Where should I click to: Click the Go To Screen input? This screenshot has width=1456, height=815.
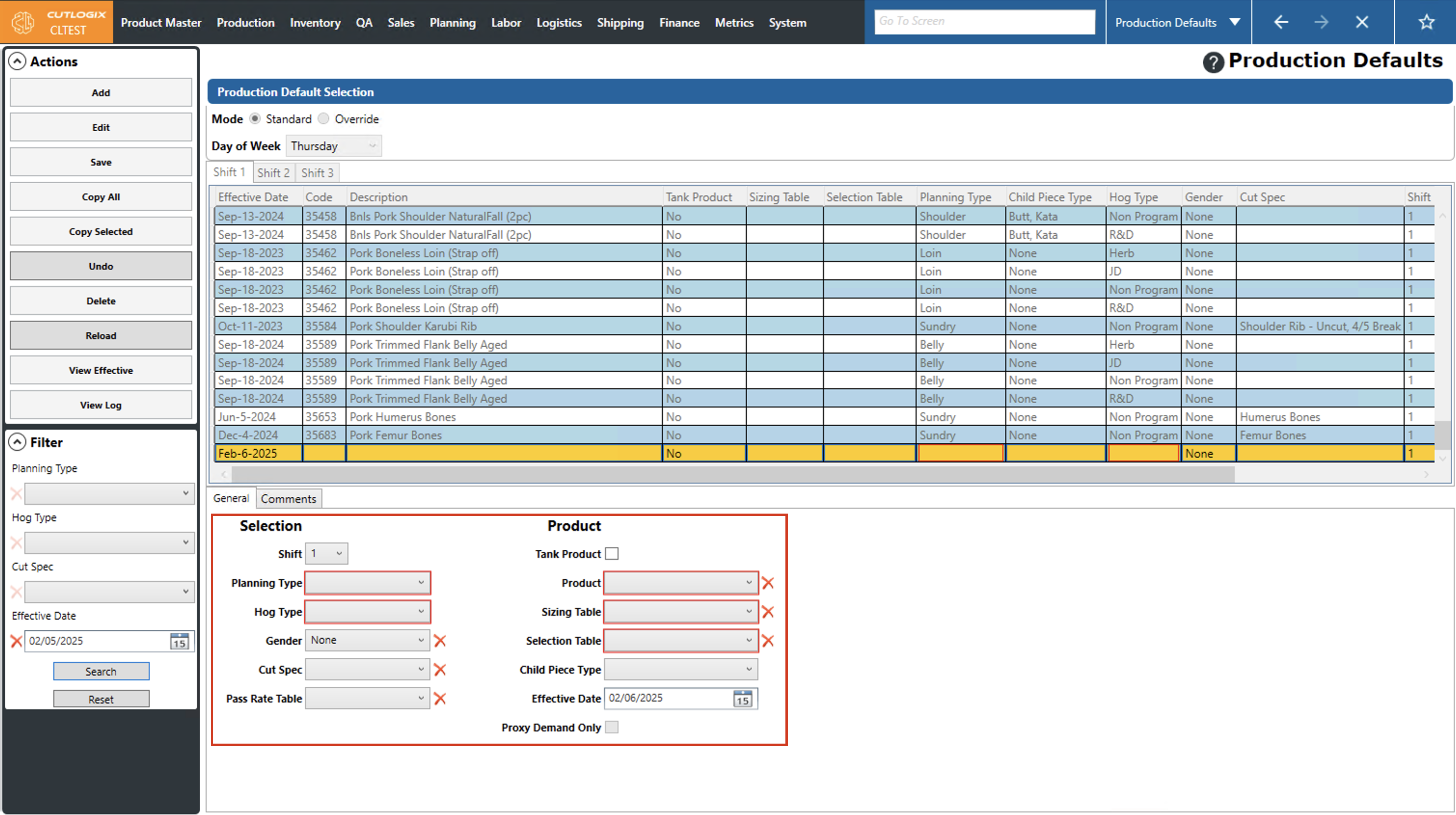tap(984, 22)
